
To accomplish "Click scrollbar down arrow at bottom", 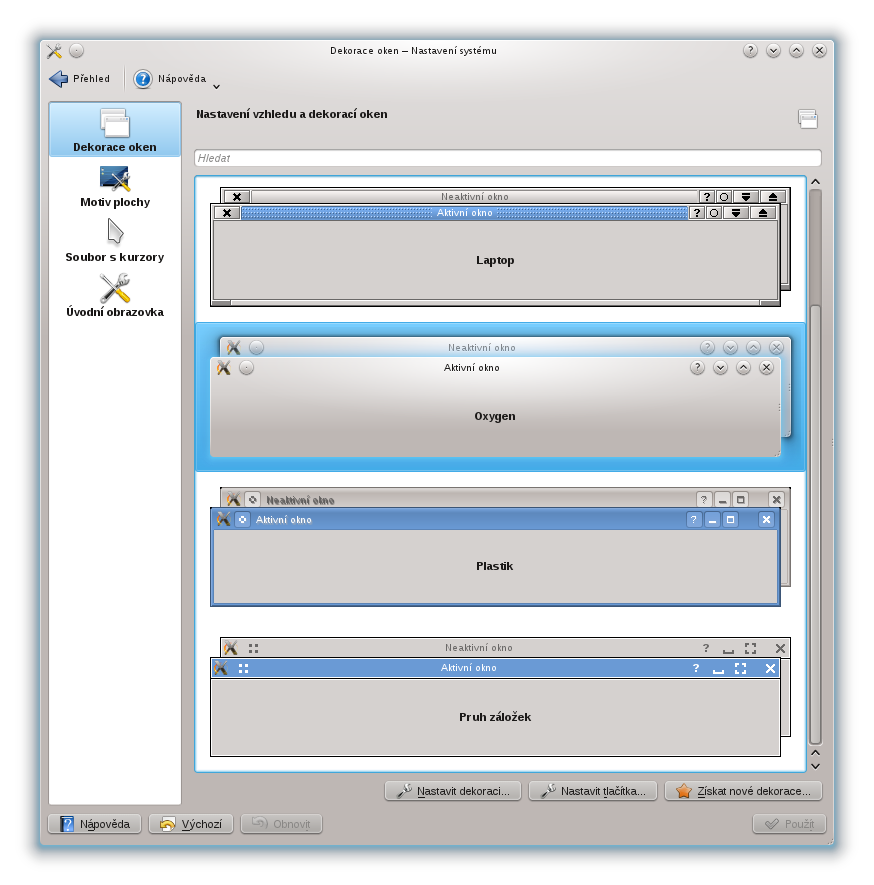I will (815, 766).
